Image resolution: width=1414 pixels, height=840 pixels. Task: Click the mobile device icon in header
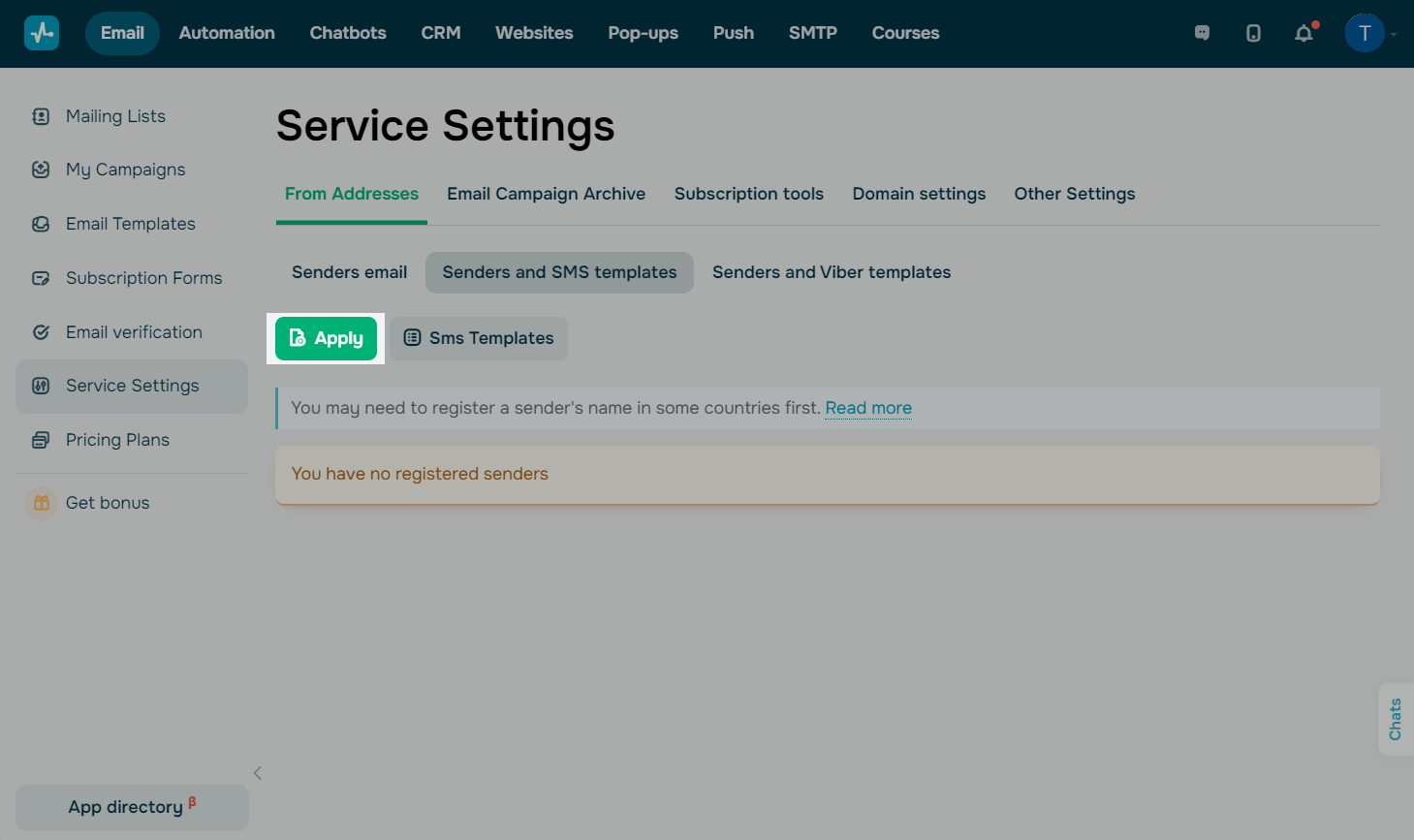click(1253, 33)
